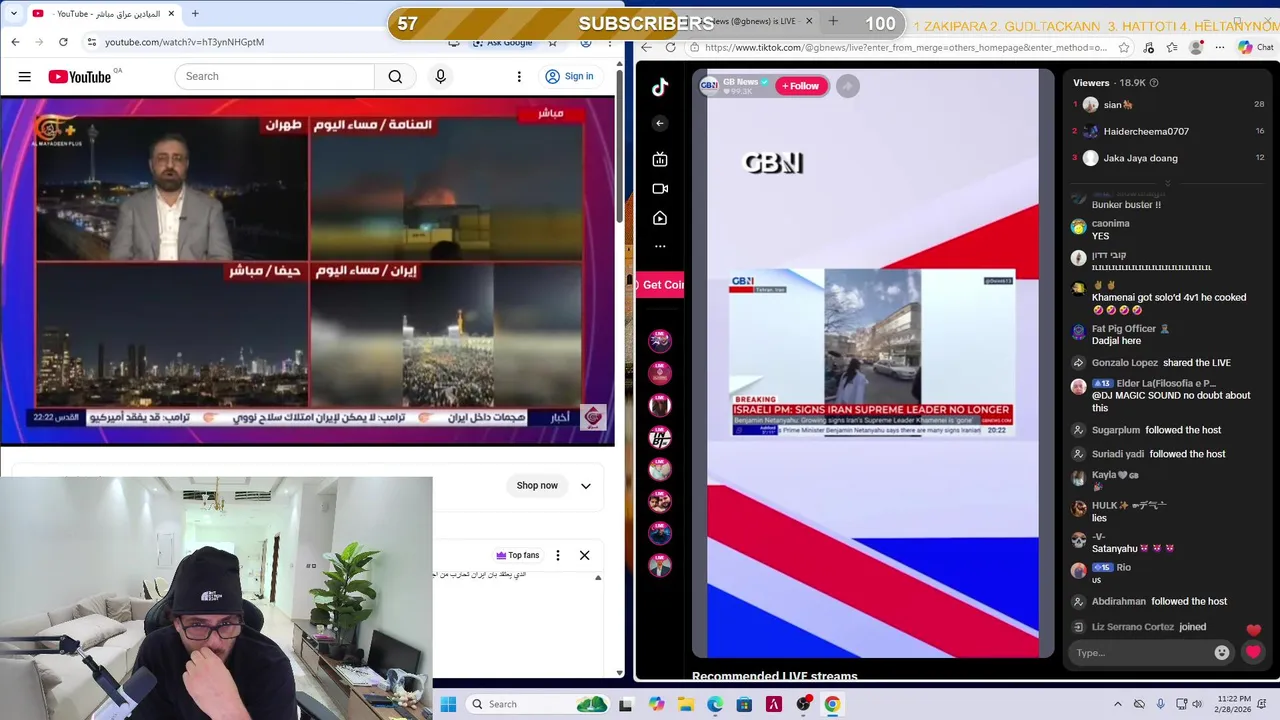Screen dimensions: 1280x720
Task: Open live chat three-dot options
Action: (x=558, y=555)
